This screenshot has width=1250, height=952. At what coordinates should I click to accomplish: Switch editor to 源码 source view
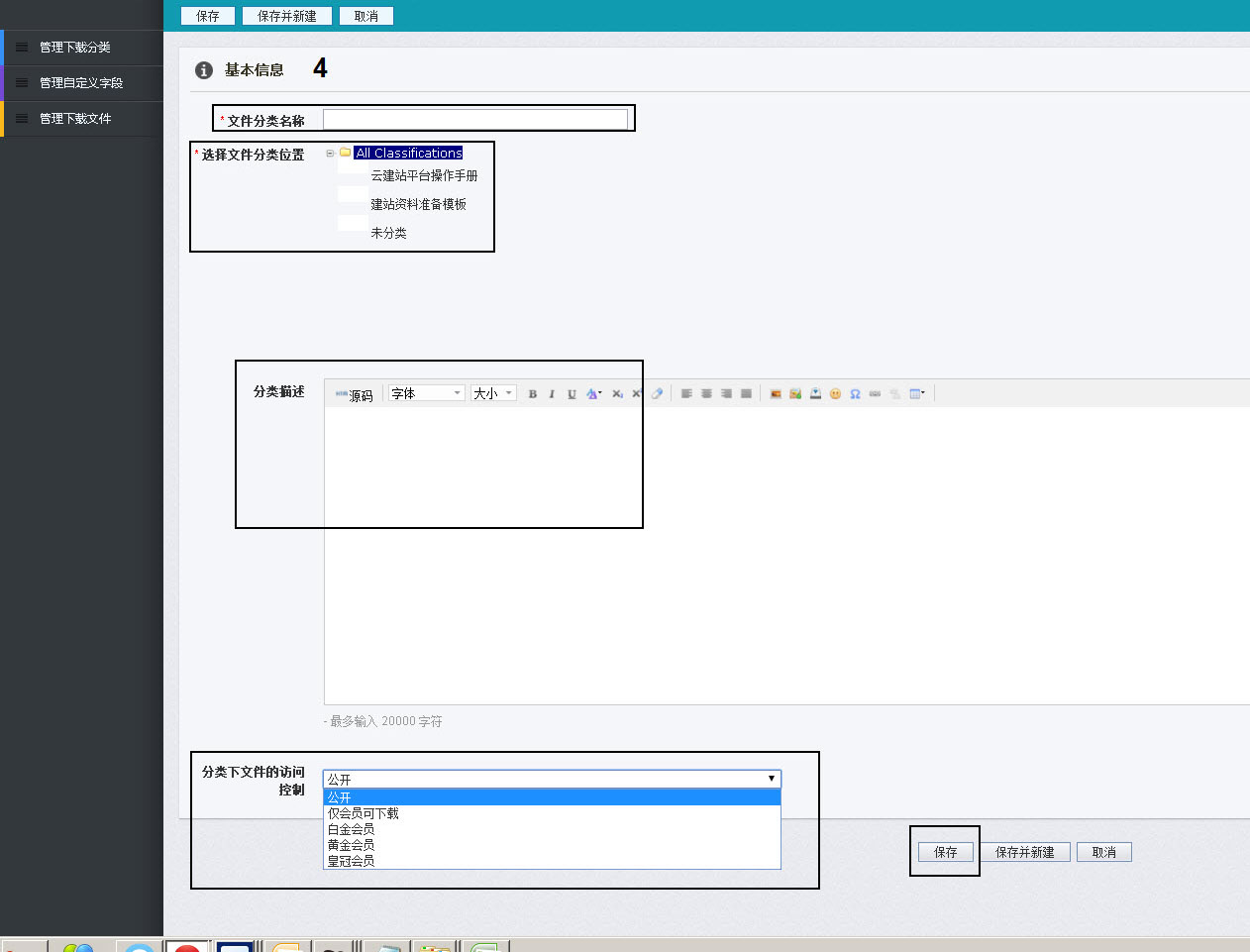pyautogui.click(x=355, y=395)
